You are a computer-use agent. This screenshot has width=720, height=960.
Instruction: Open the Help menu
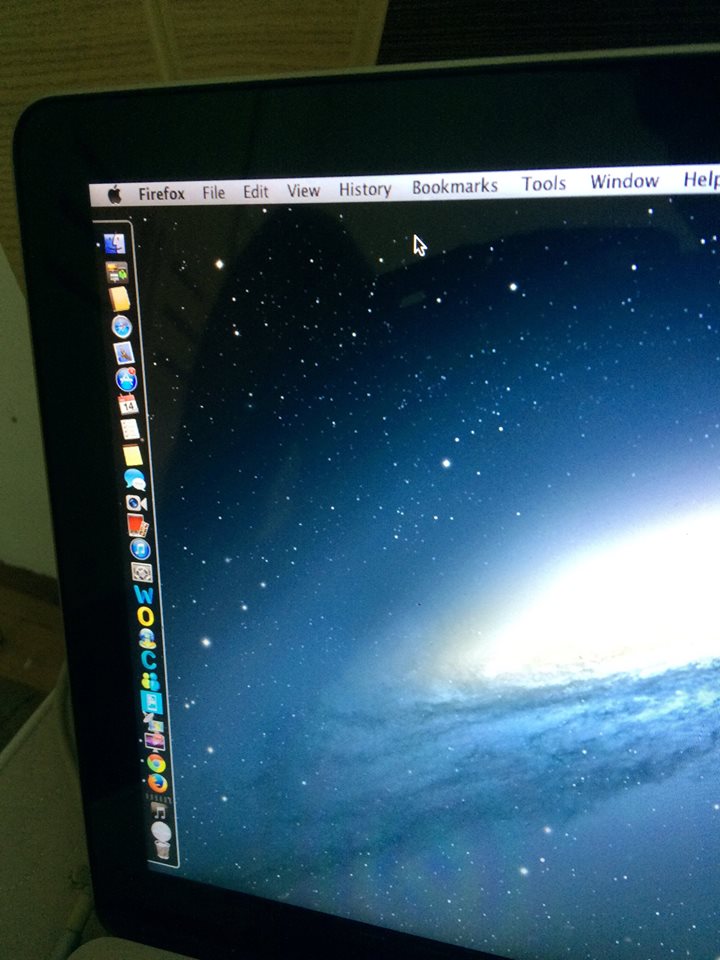[702, 179]
